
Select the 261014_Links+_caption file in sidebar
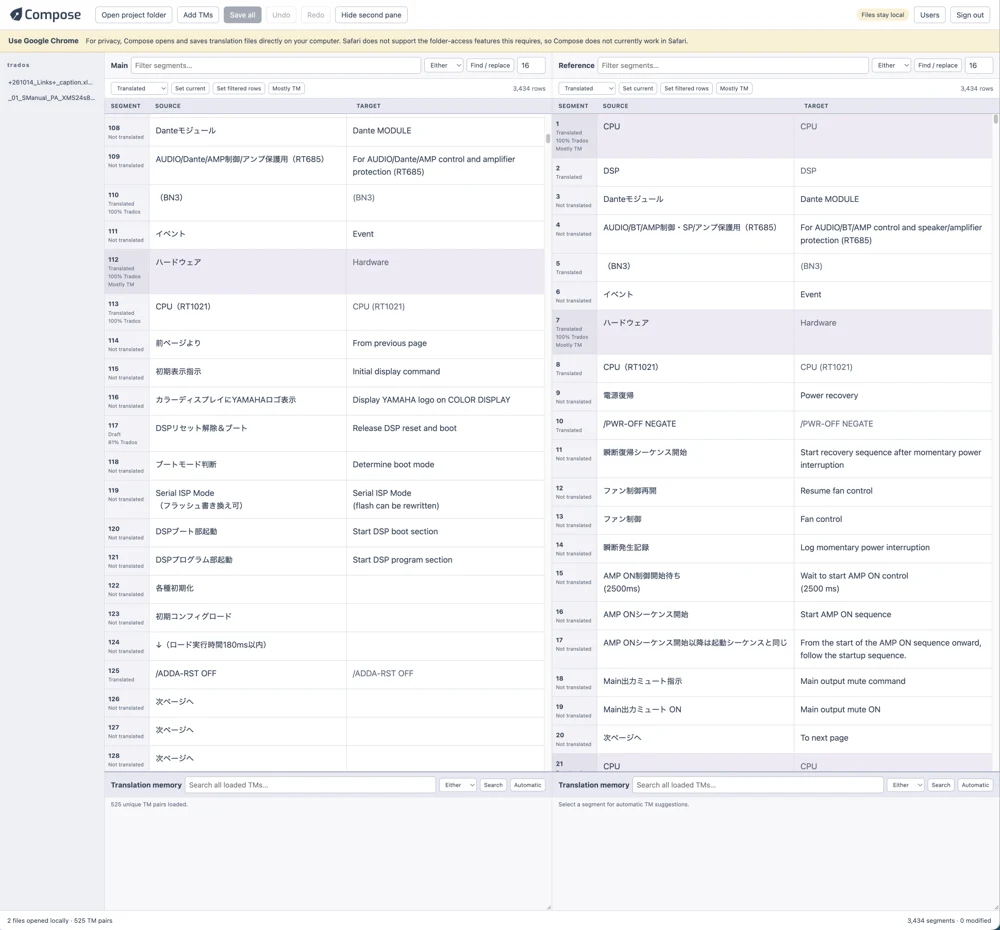51,82
